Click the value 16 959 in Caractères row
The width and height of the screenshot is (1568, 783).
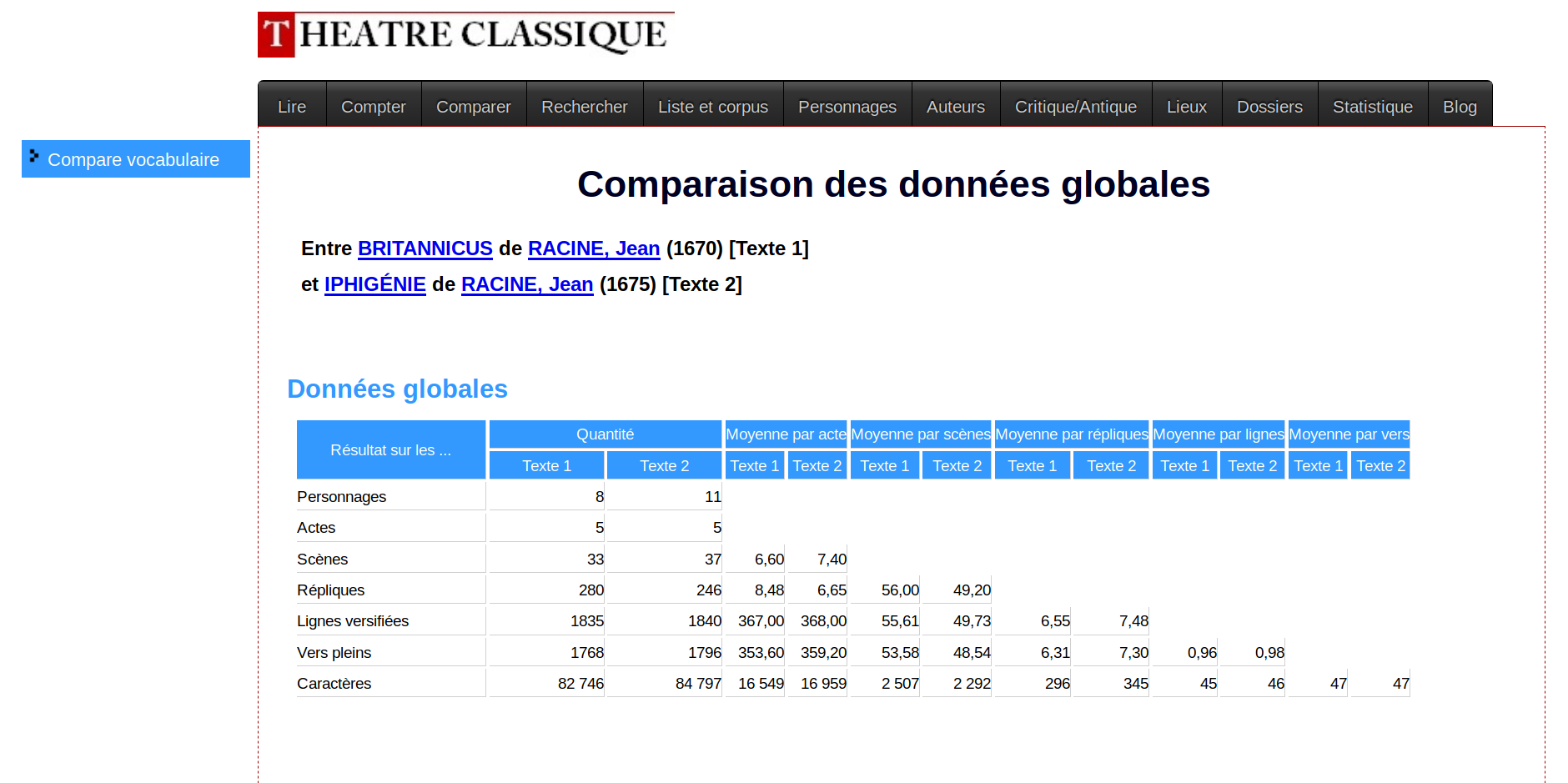point(823,684)
